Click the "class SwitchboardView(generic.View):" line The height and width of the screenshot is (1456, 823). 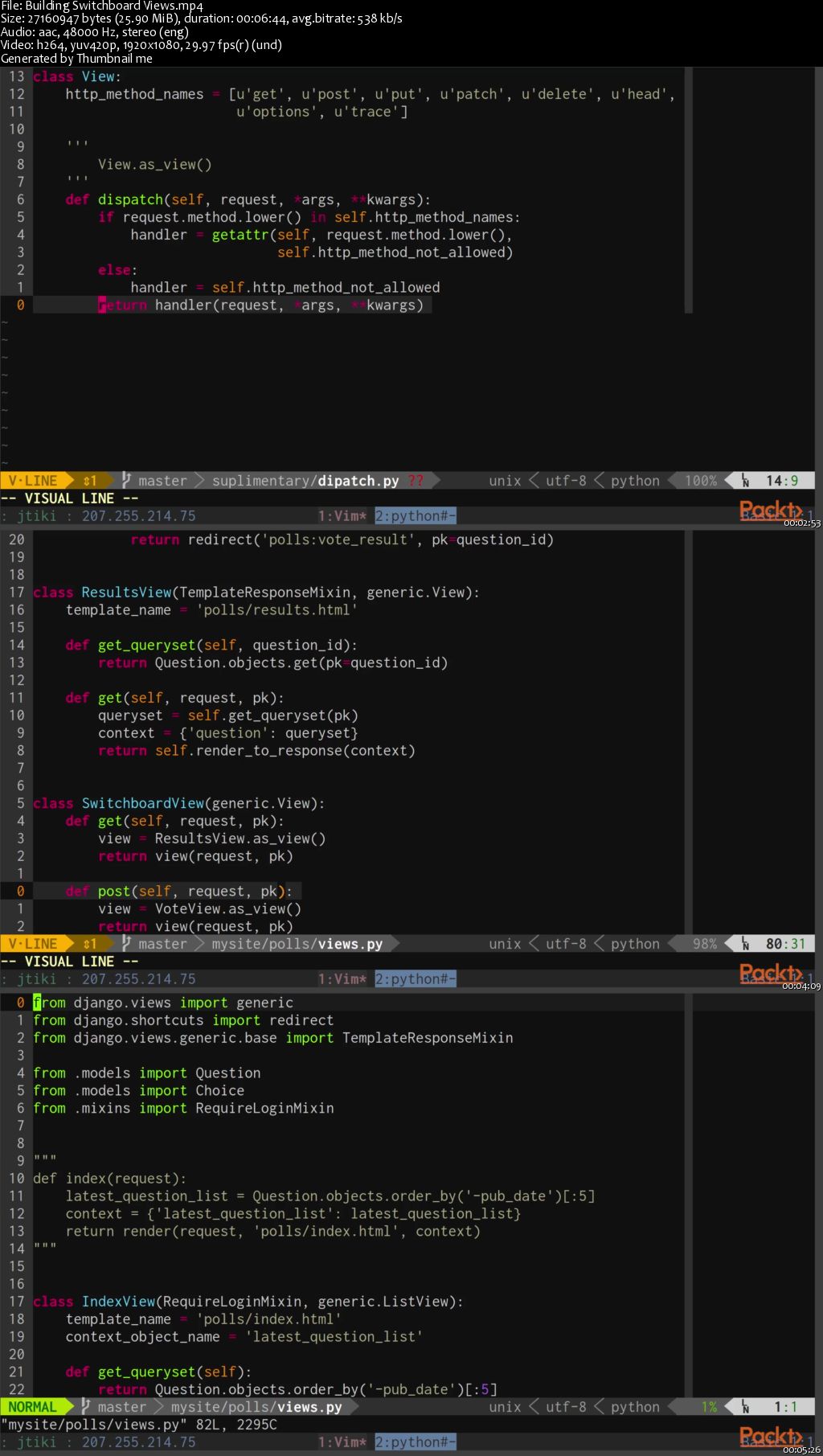pos(179,803)
